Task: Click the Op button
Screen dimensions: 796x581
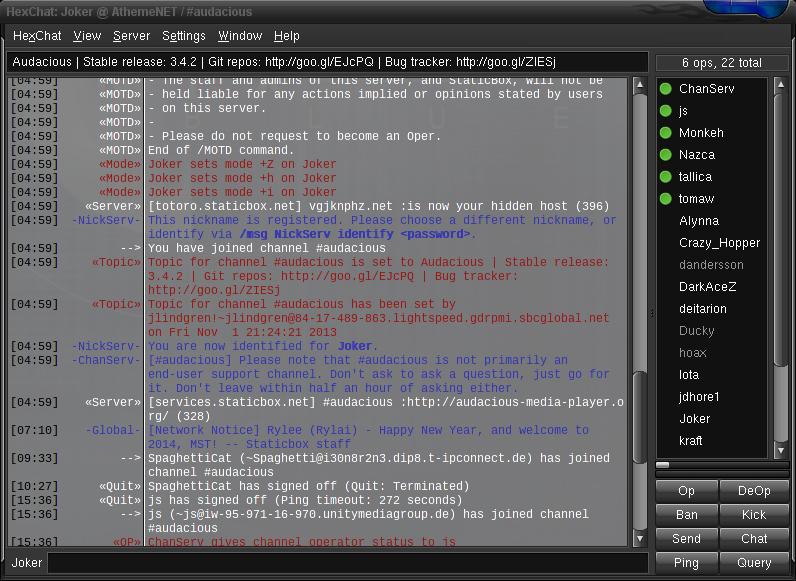Action: (686, 491)
